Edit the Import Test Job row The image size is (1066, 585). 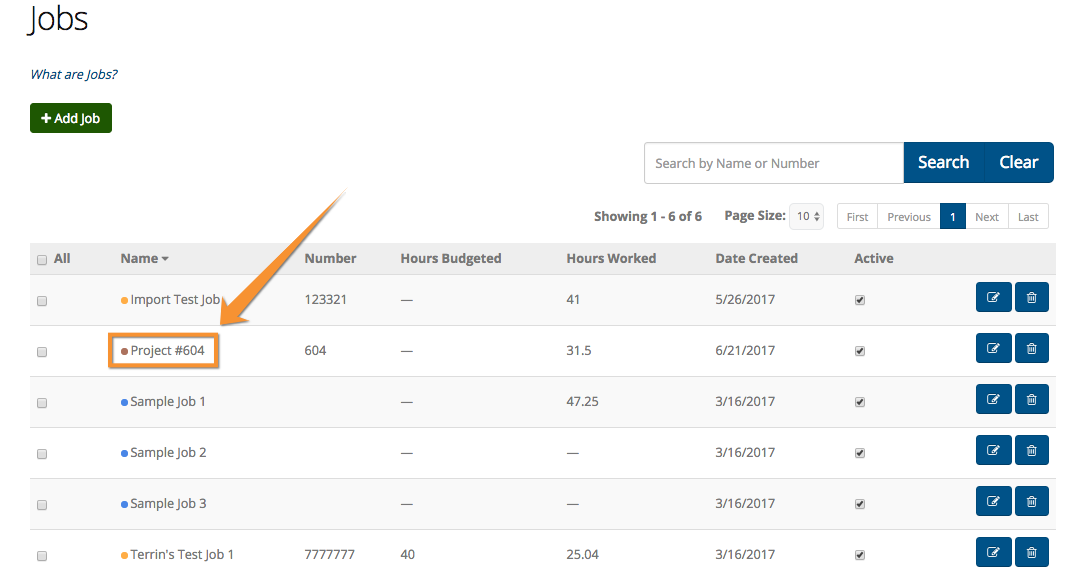(x=993, y=297)
